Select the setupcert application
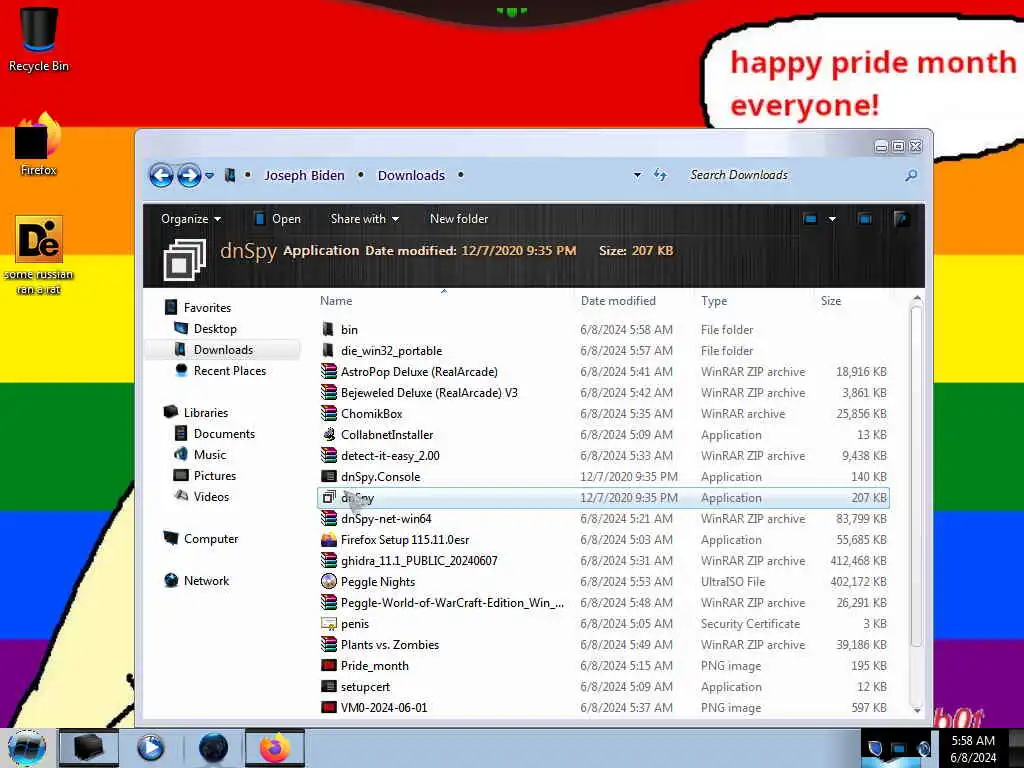Viewport: 1024px width, 768px height. (365, 686)
